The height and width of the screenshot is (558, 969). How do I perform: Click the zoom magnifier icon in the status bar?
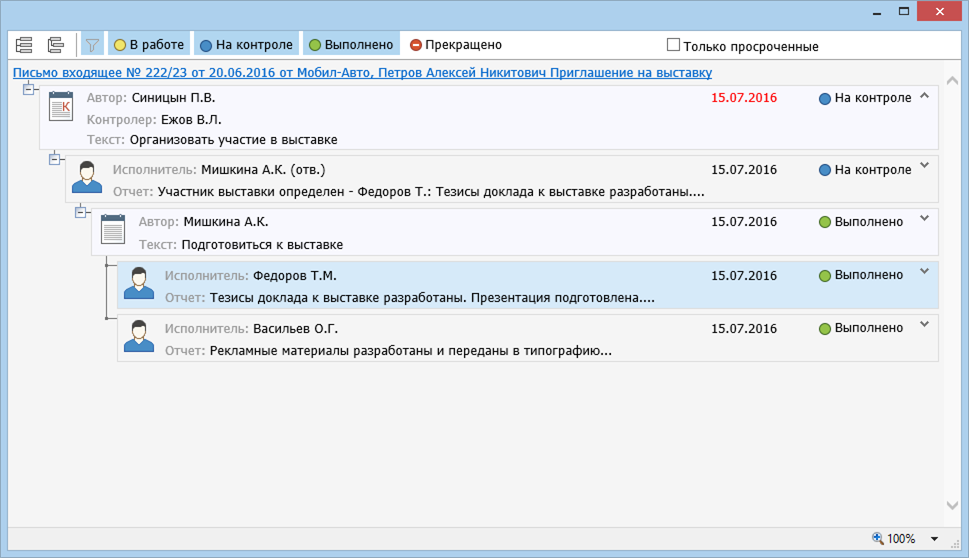coord(878,538)
